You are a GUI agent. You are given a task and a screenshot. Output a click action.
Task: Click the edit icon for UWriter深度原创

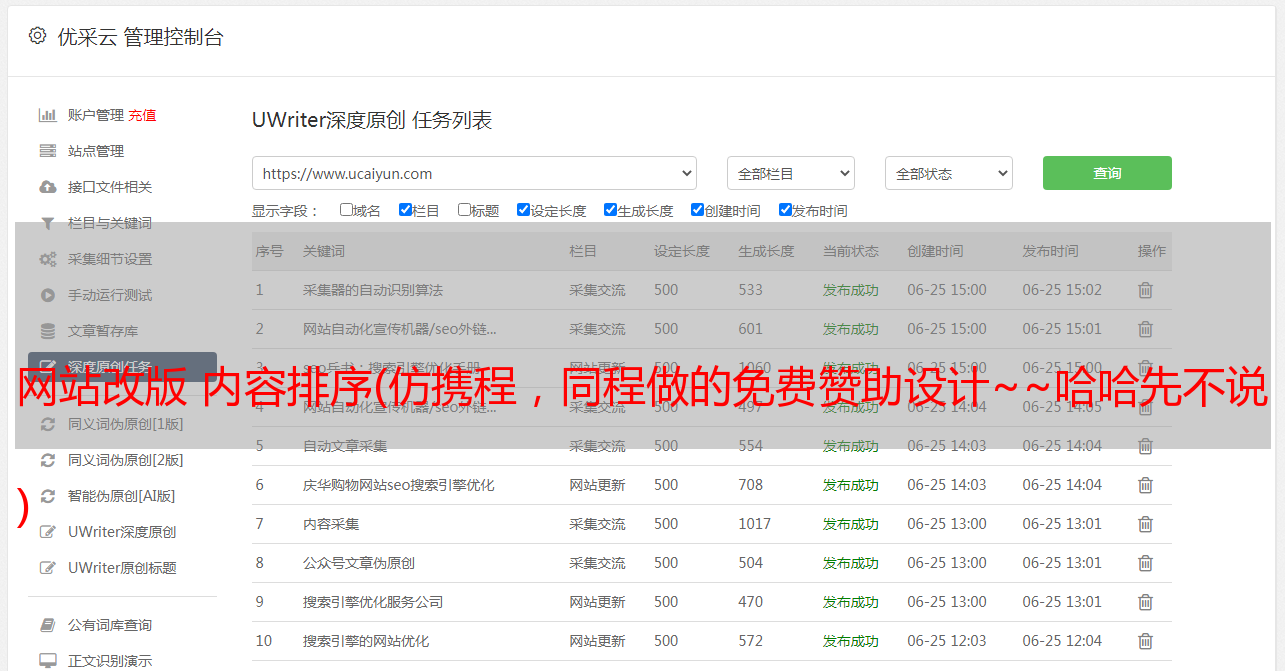47,532
